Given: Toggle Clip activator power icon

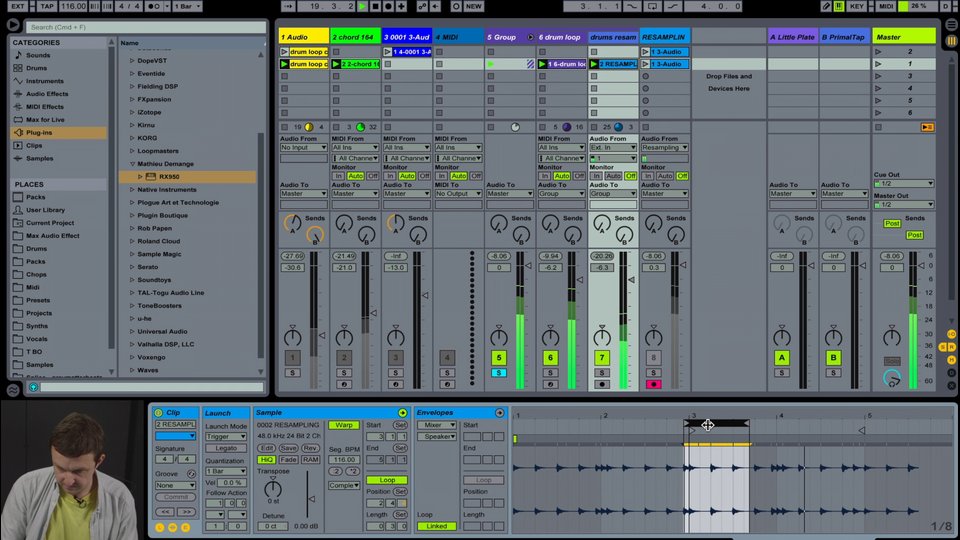Looking at the screenshot, I should click(x=159, y=413).
